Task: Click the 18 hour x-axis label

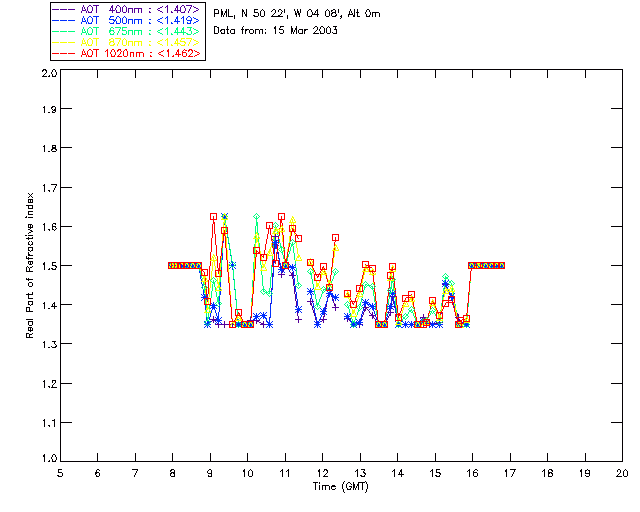Action: coord(547,473)
